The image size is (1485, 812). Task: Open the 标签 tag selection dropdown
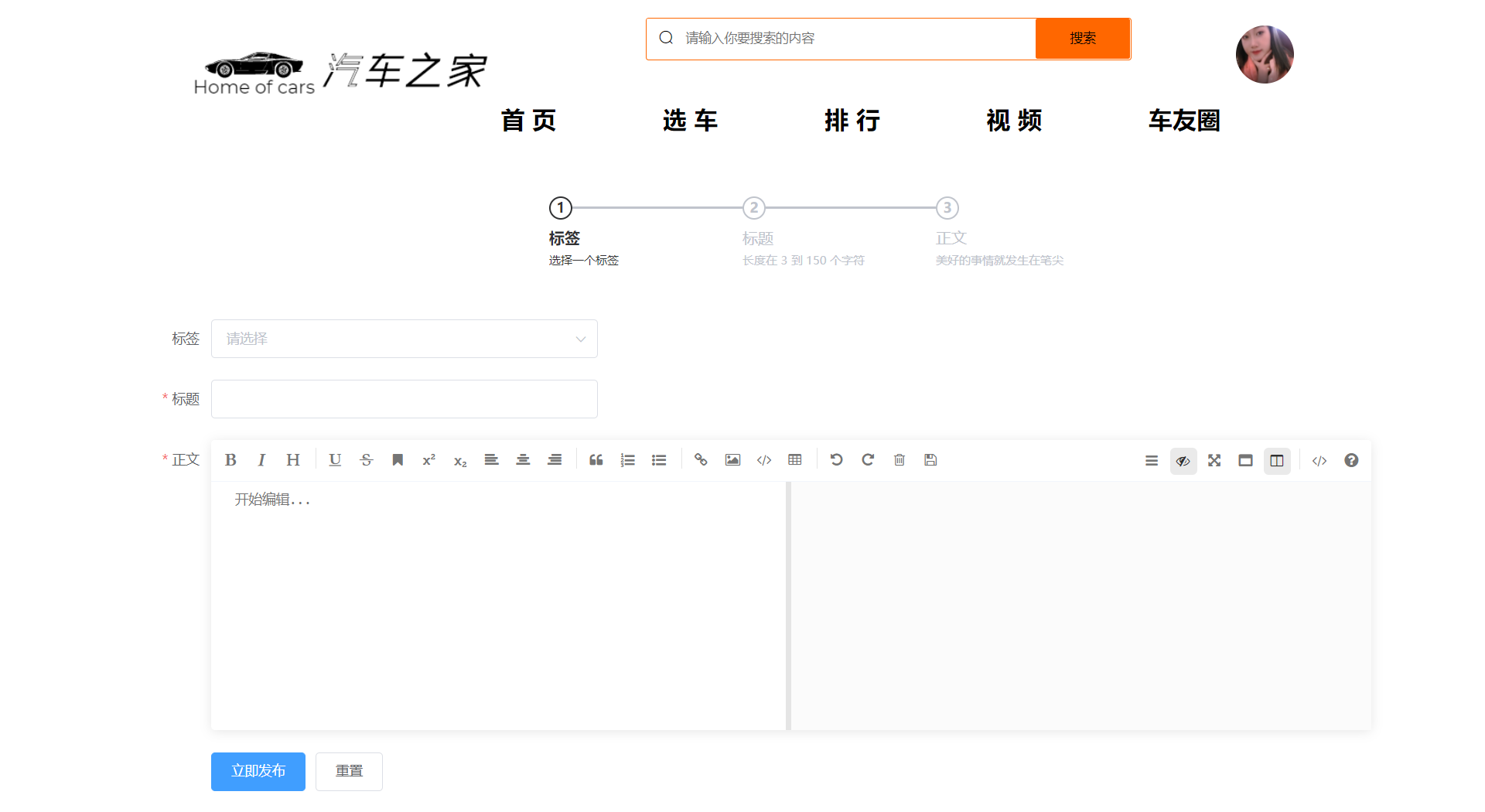[x=404, y=339]
